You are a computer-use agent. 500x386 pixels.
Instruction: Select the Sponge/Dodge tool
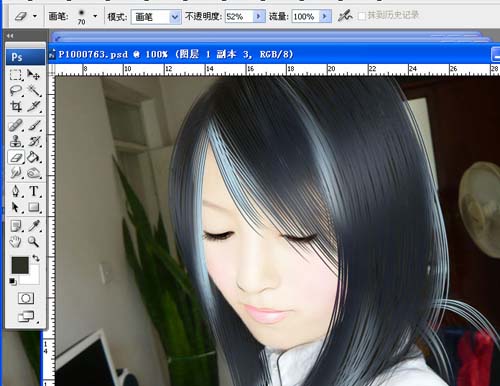[x=34, y=173]
